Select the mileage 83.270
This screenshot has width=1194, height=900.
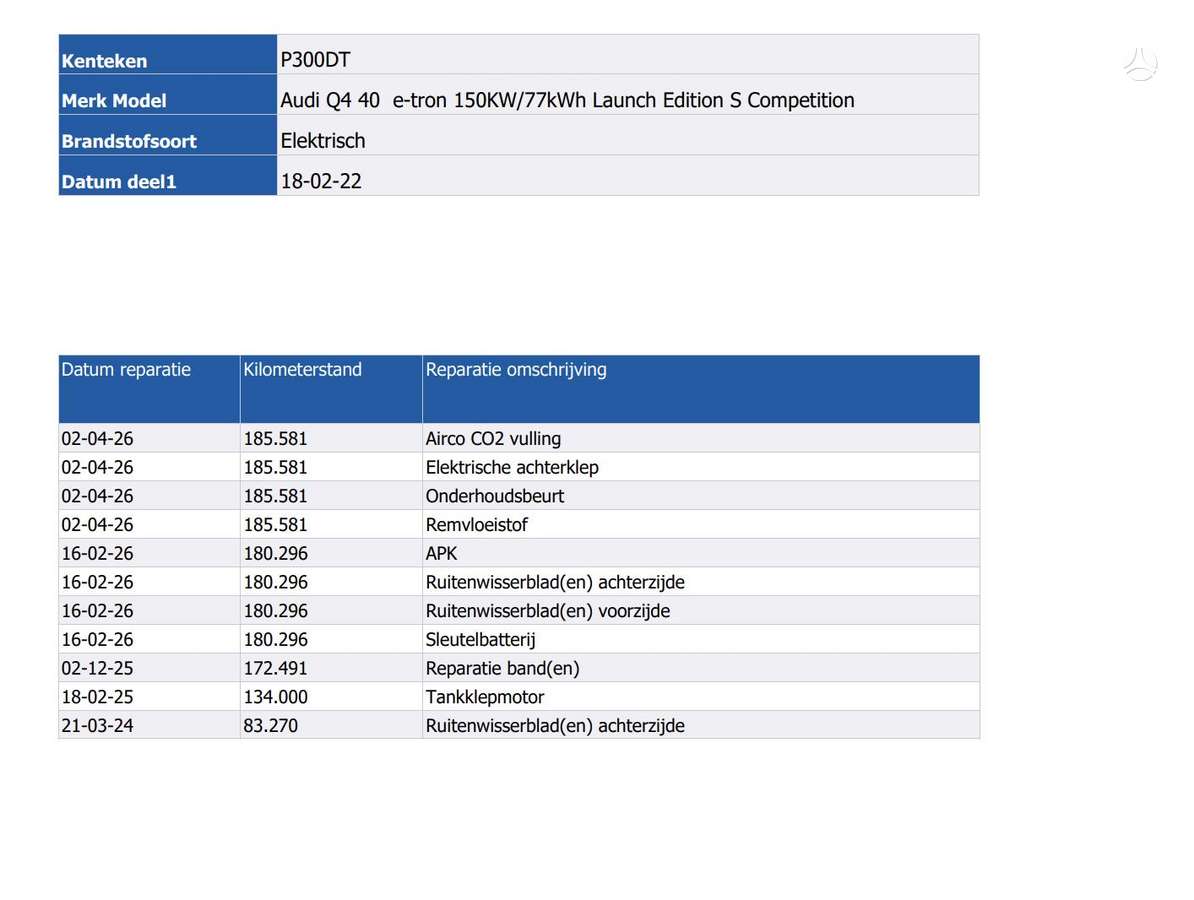pos(270,726)
